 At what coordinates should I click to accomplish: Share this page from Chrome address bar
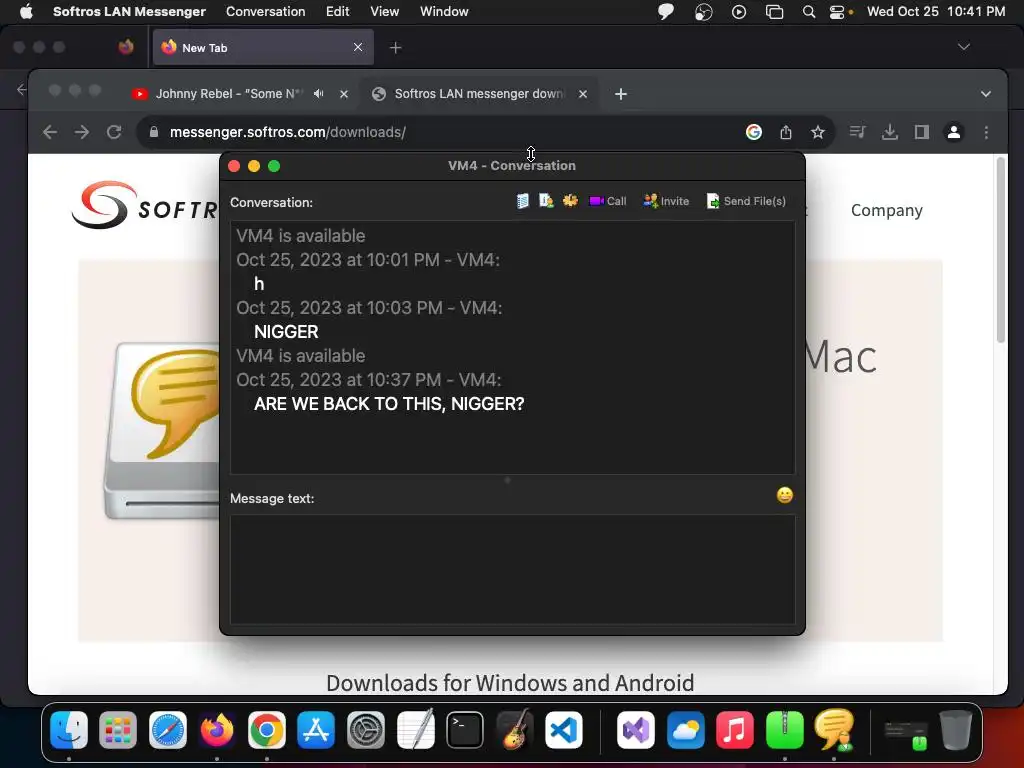pyautogui.click(x=786, y=132)
